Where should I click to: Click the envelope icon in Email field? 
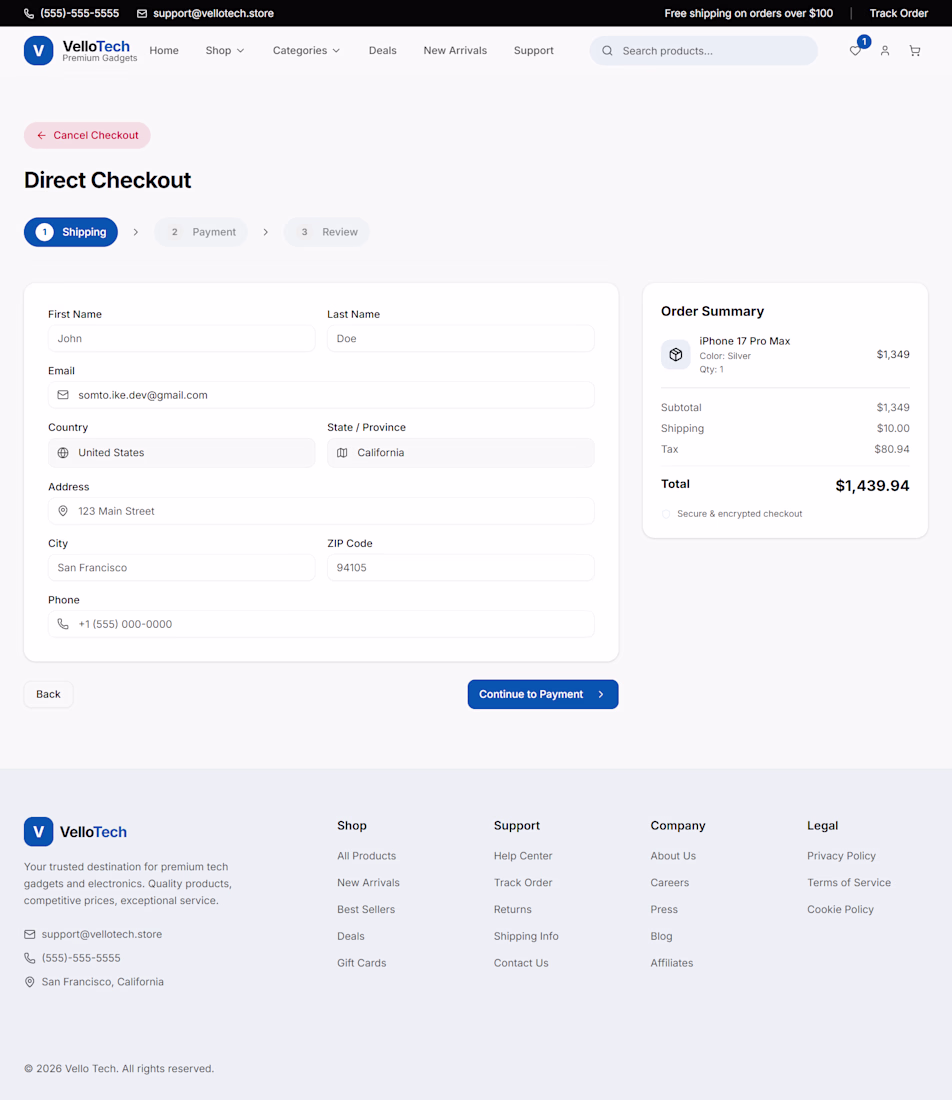63,395
